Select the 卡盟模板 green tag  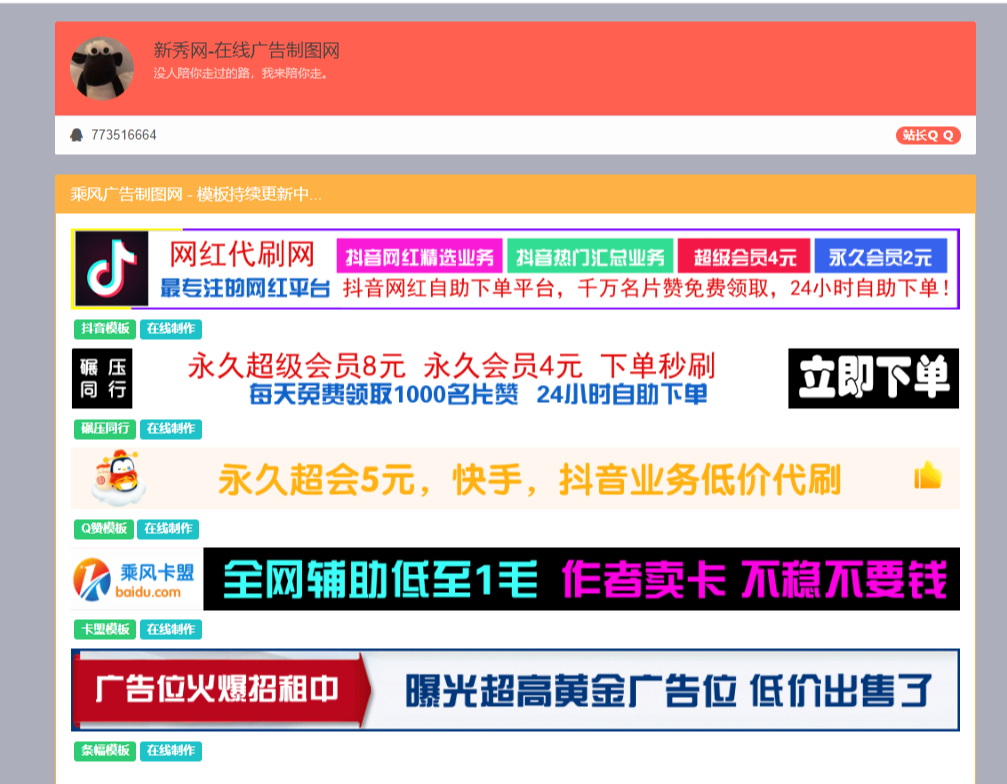pos(105,629)
